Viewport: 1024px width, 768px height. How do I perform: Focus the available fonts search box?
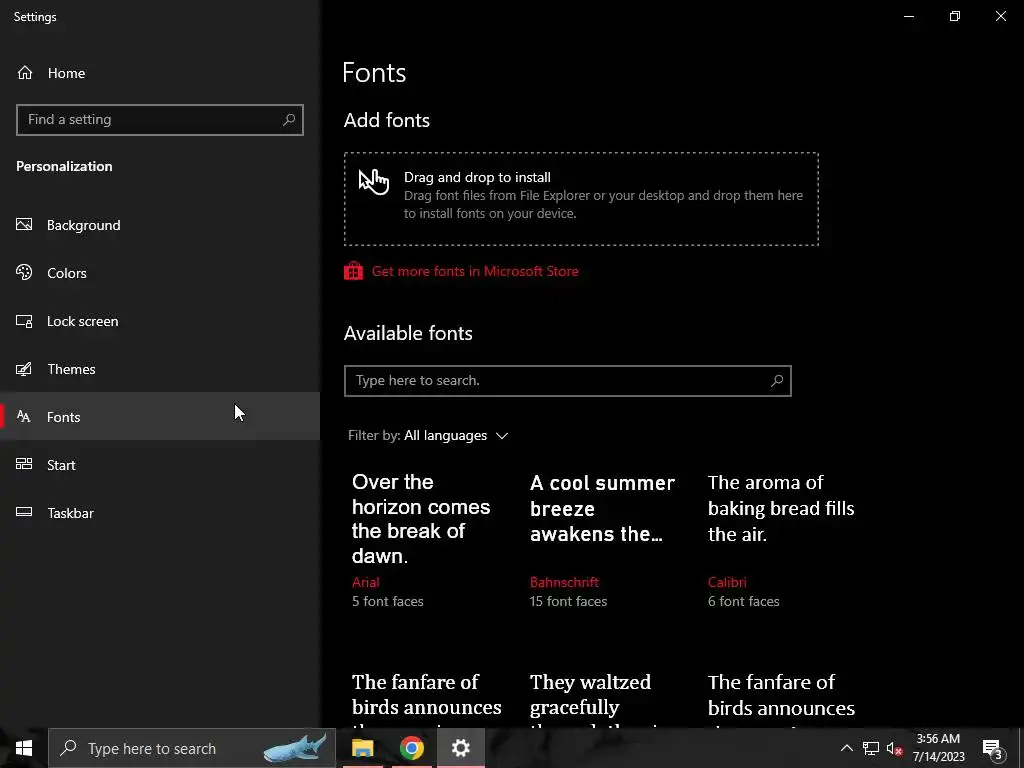point(568,381)
